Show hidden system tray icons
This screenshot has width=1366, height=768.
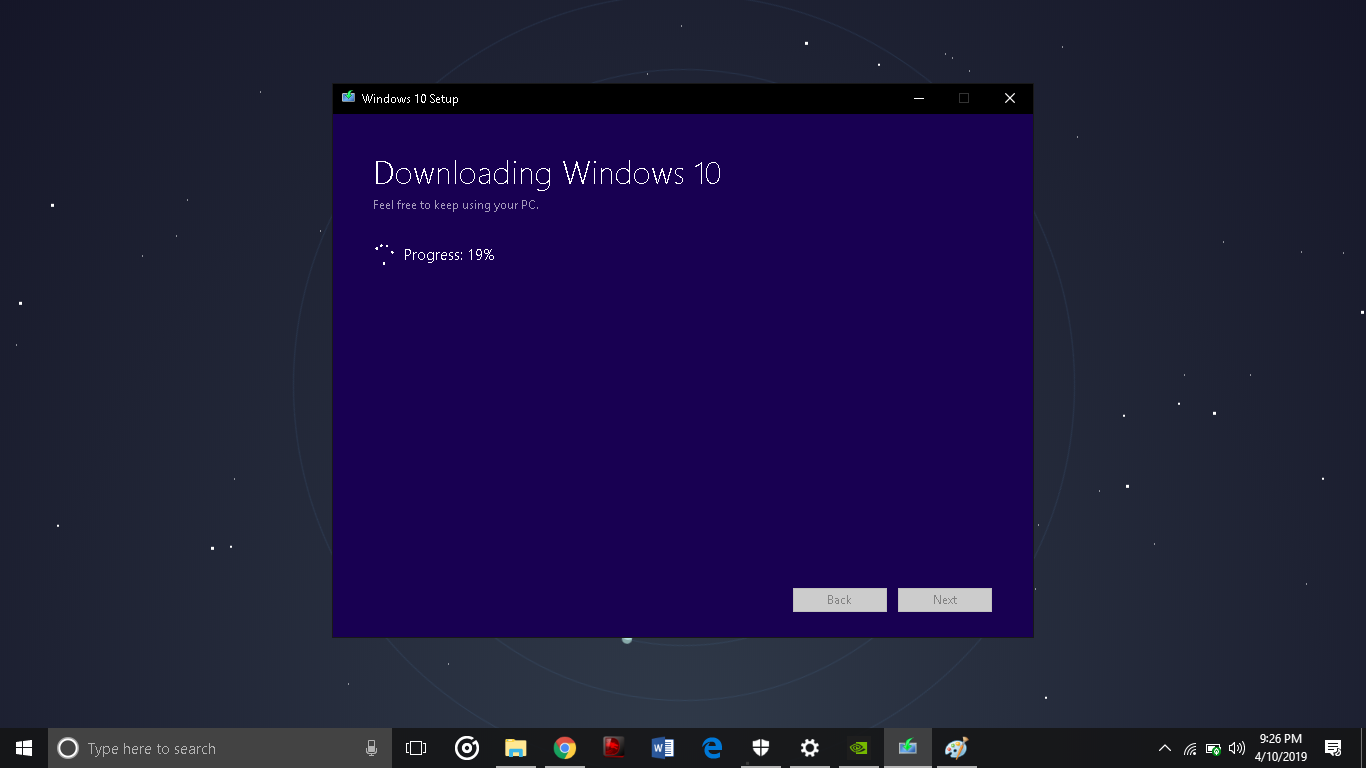click(1165, 748)
